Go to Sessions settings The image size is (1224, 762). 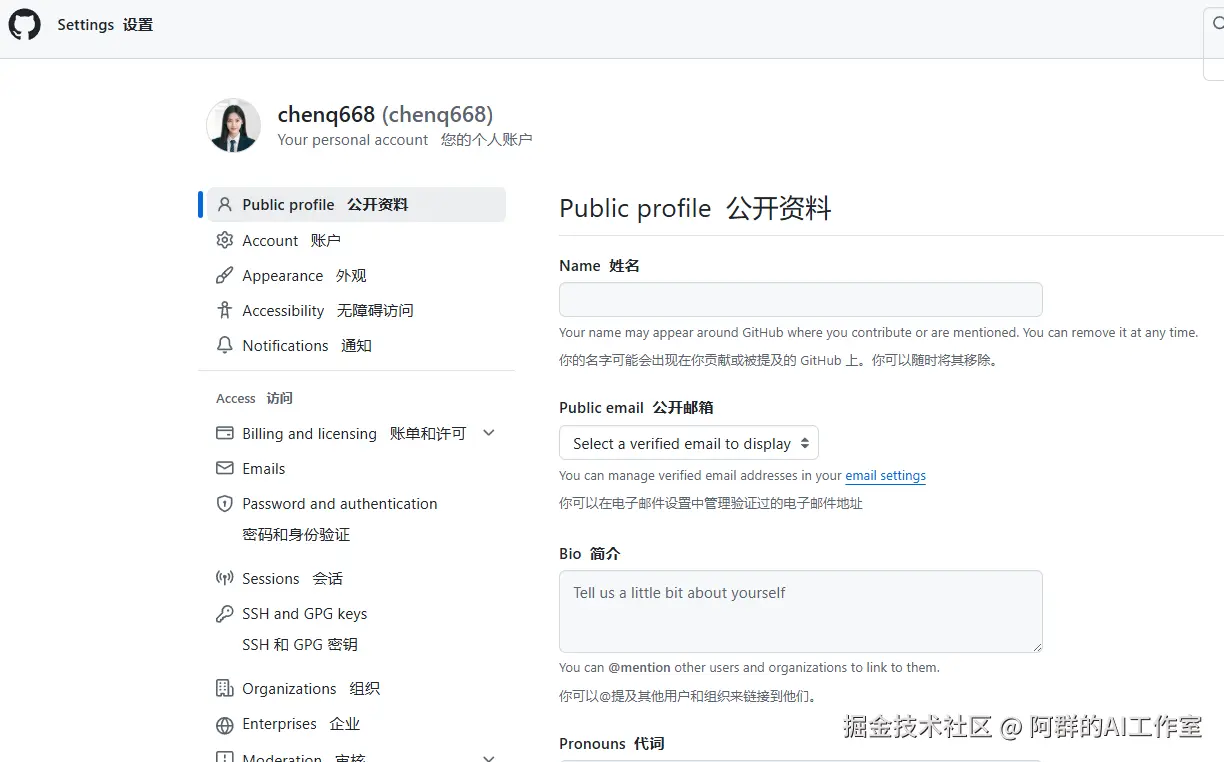pyautogui.click(x=292, y=578)
